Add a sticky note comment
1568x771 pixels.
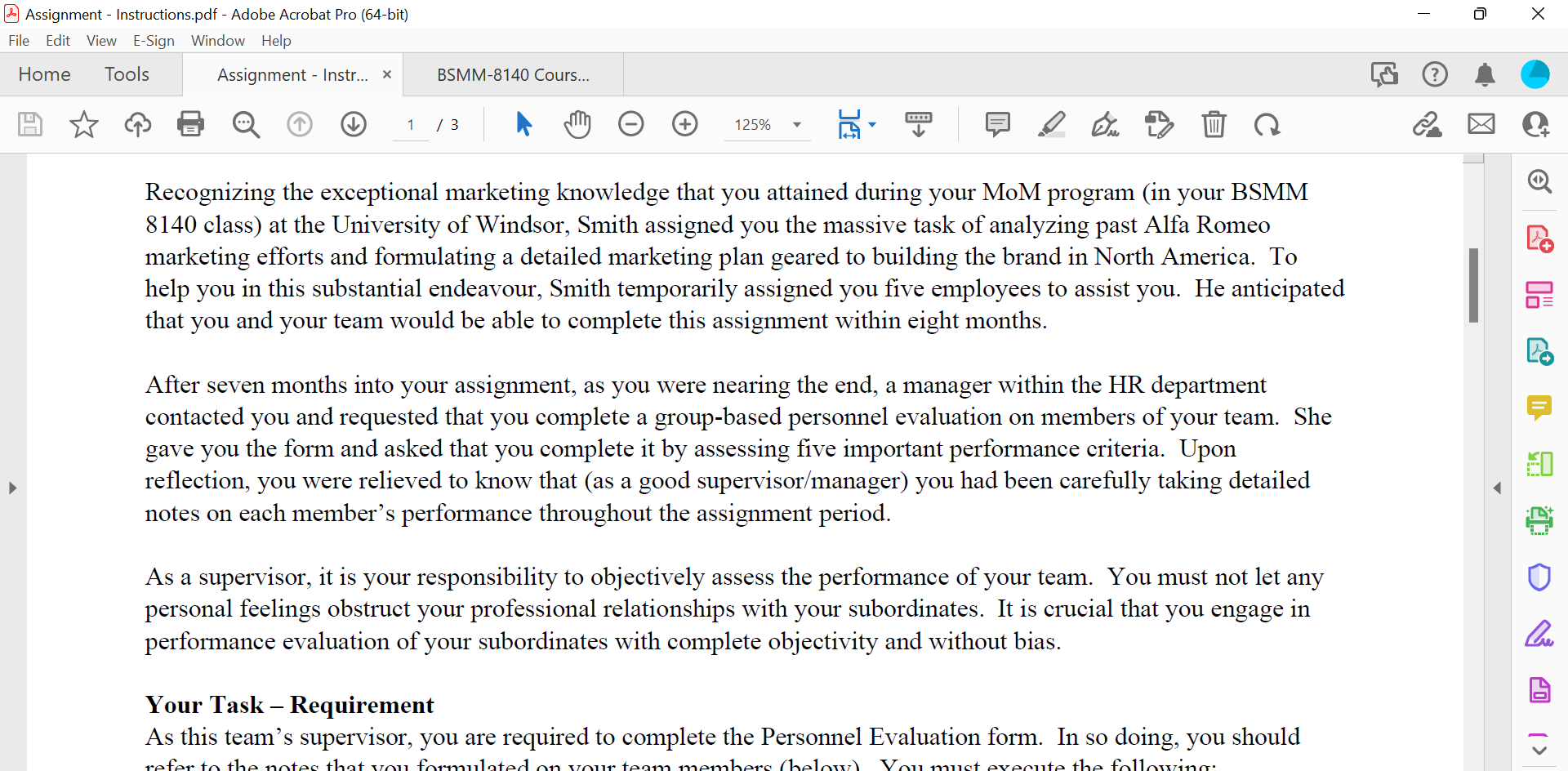997,124
